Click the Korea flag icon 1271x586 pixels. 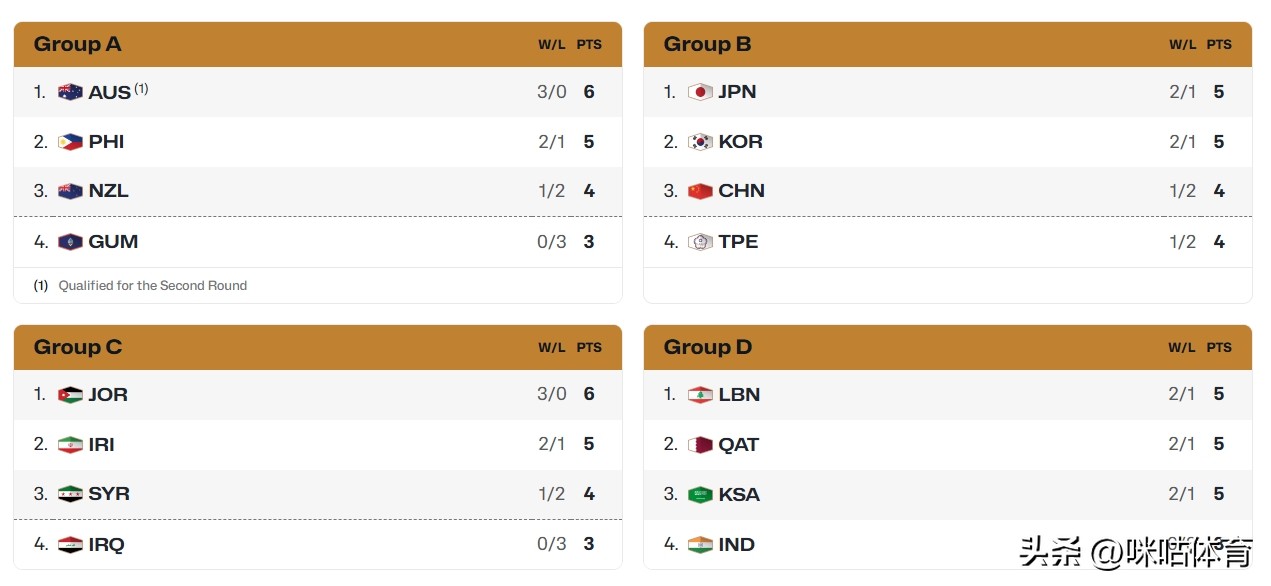click(x=700, y=142)
